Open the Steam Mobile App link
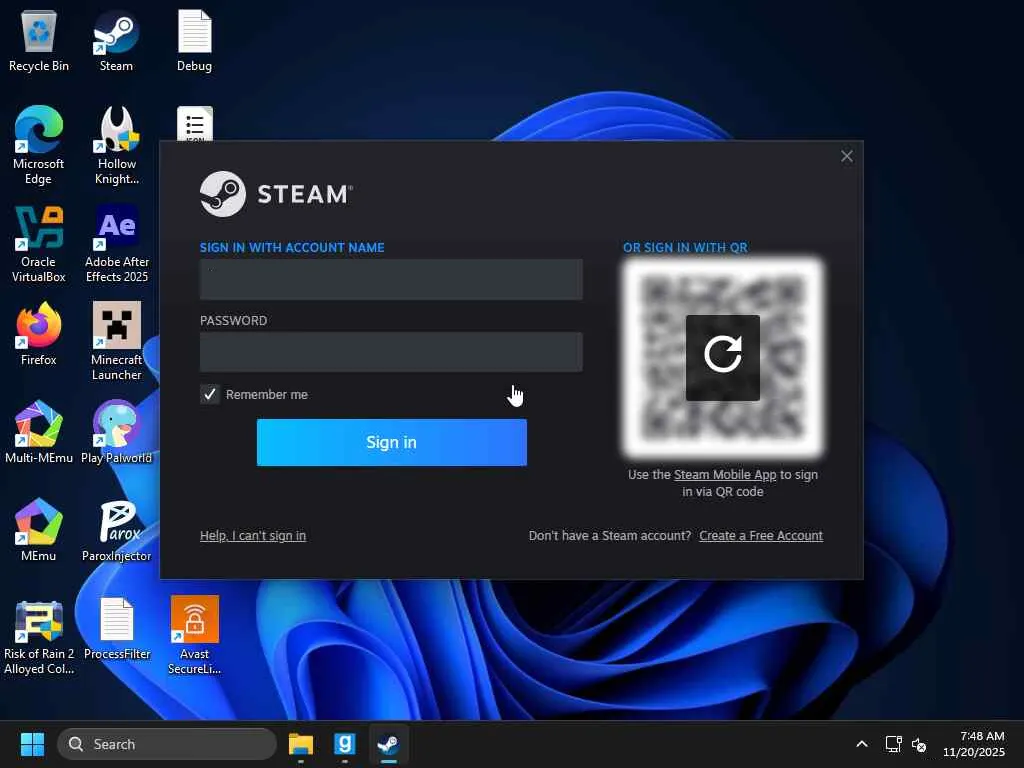The height and width of the screenshot is (768, 1024). (x=725, y=475)
